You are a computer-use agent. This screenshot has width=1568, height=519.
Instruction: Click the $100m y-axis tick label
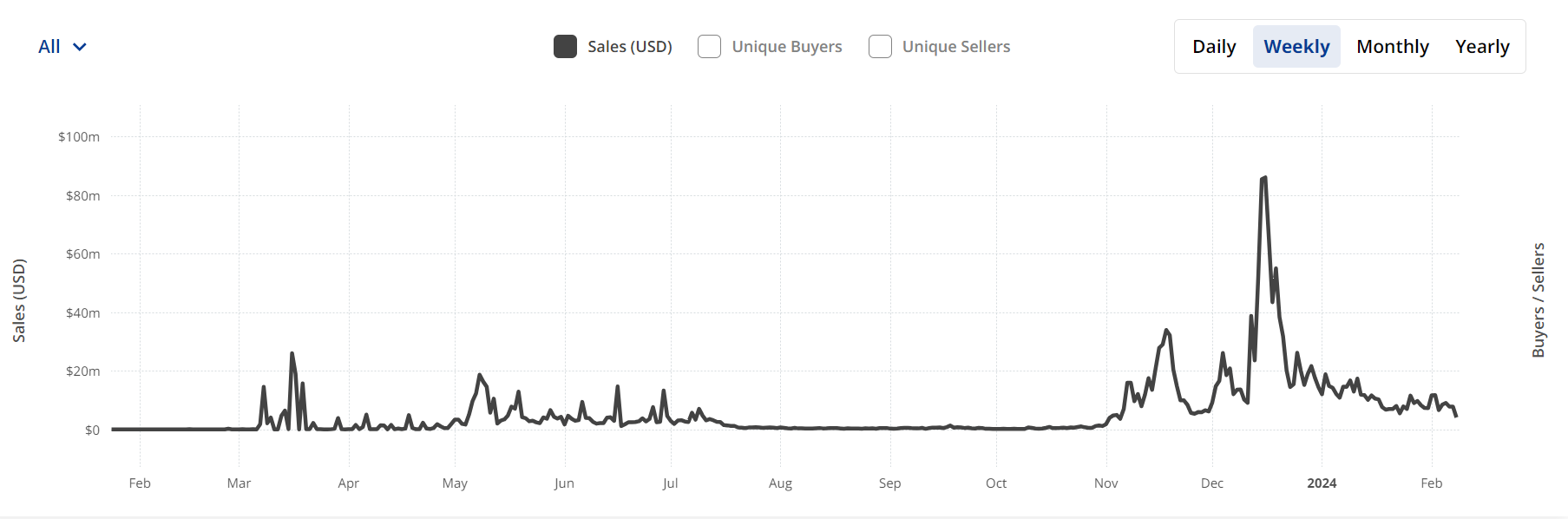(x=79, y=137)
